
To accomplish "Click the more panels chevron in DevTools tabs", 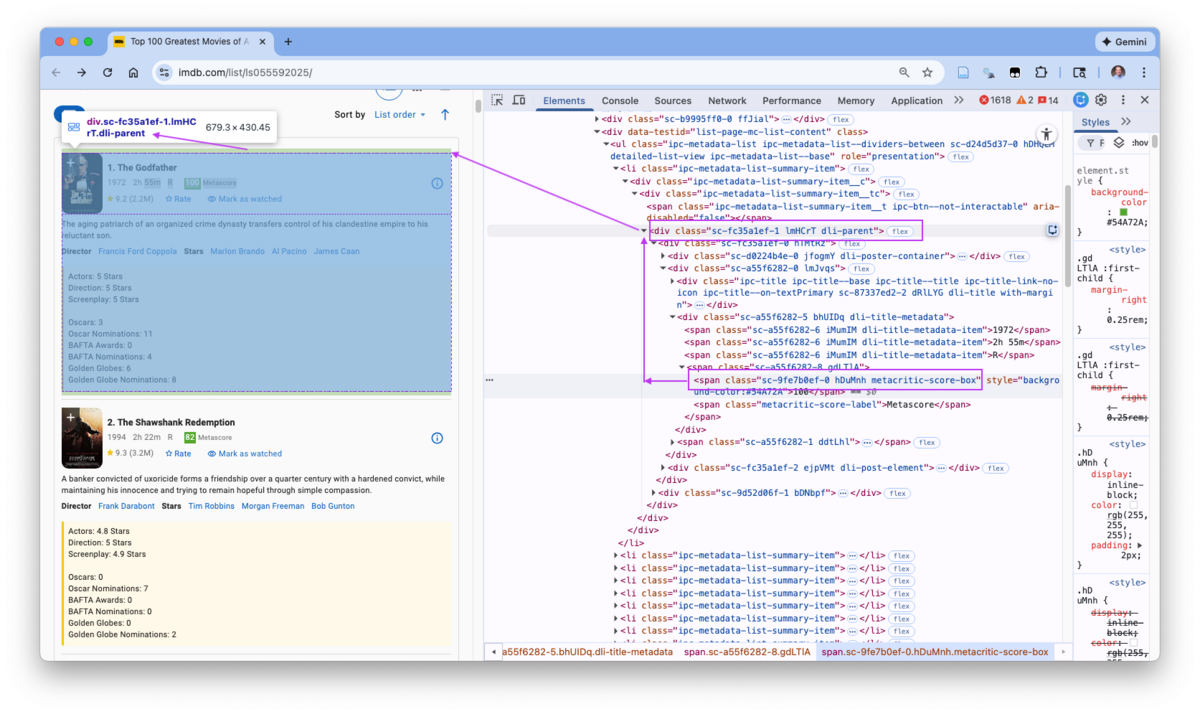I will (959, 100).
